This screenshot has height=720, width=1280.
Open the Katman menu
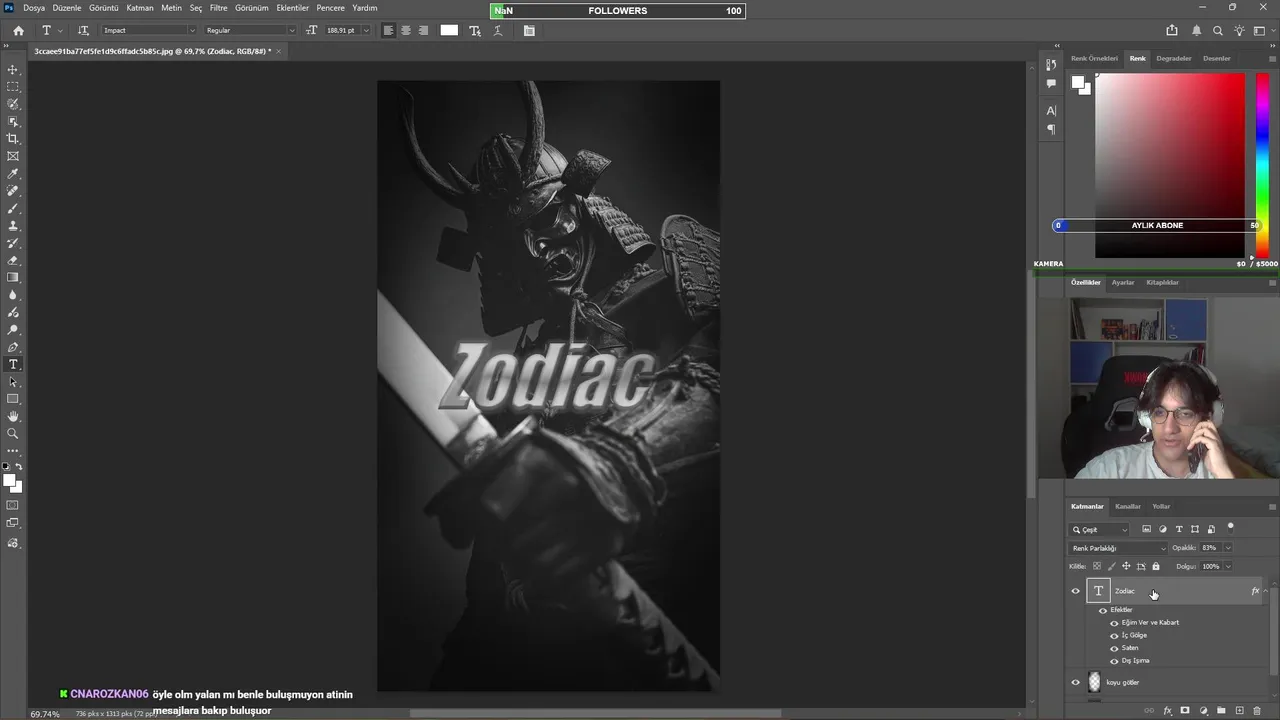click(x=140, y=8)
